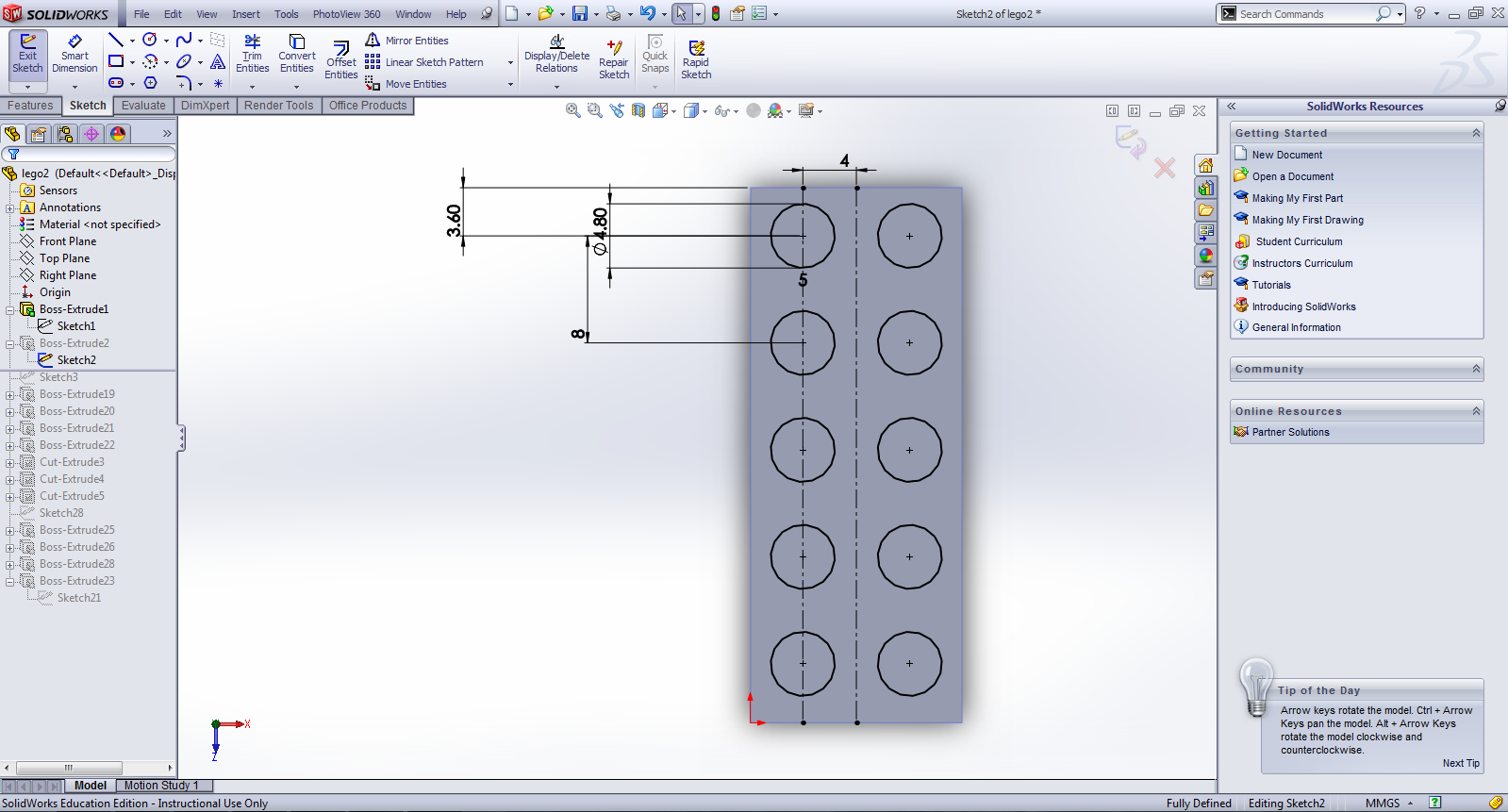Click the Offset Entities tool
Screen dimensions: 1508x812
341,58
